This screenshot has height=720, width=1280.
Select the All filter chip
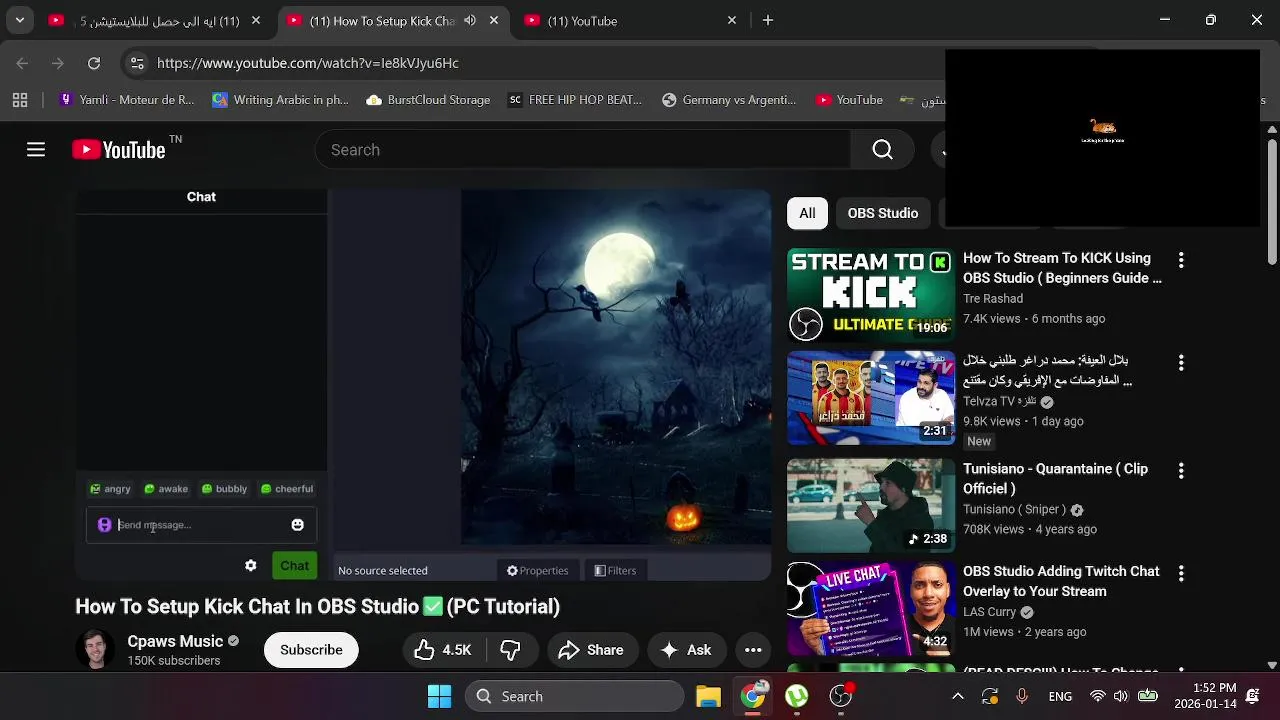[807, 213]
